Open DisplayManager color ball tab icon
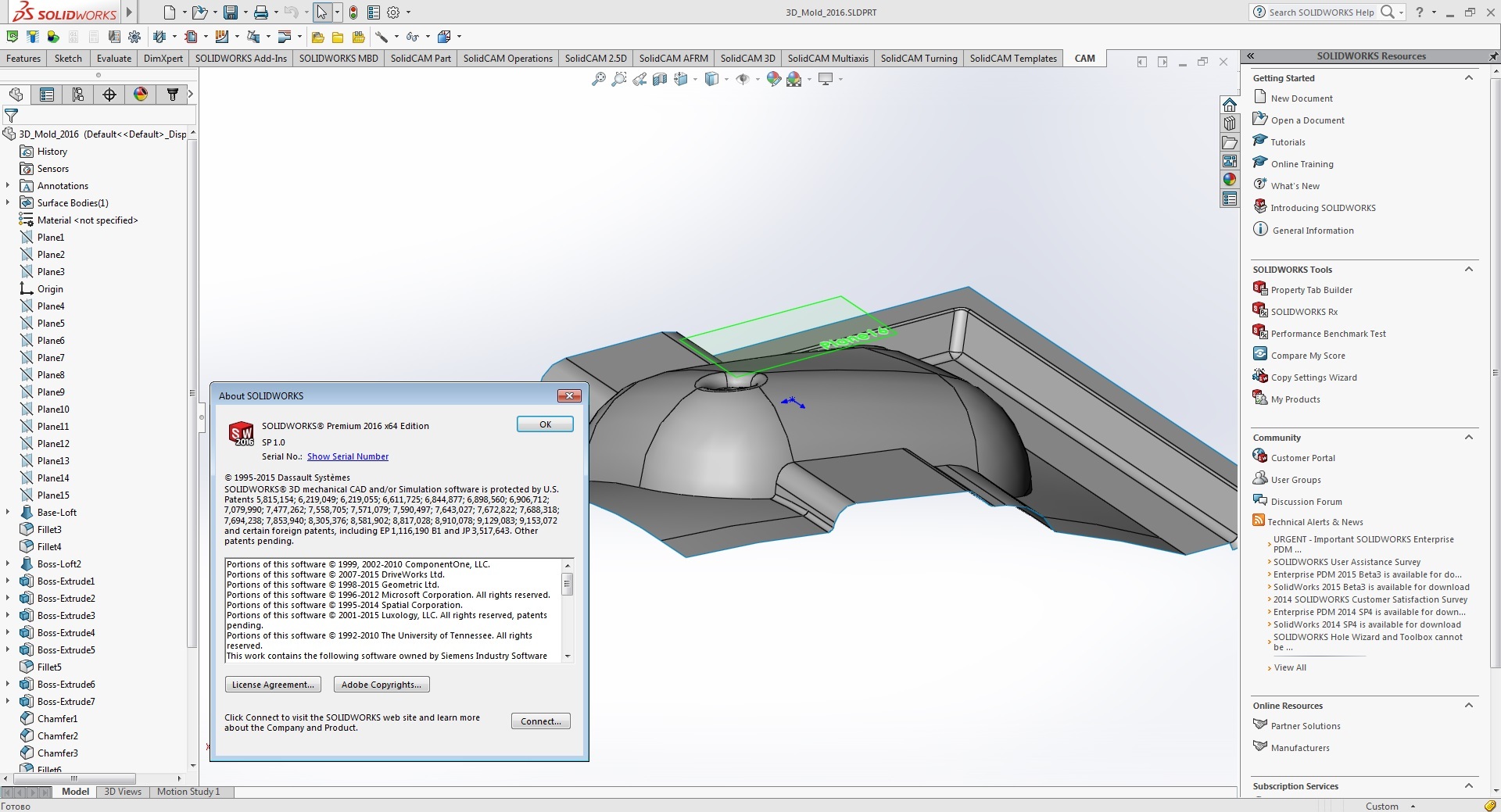The height and width of the screenshot is (812, 1501). [x=141, y=95]
